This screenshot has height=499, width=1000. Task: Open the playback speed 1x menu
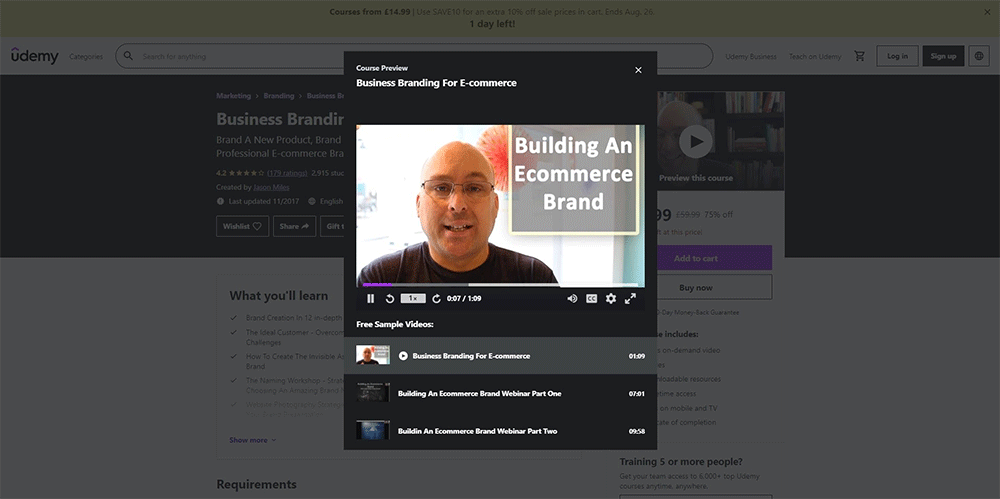pyautogui.click(x=412, y=298)
